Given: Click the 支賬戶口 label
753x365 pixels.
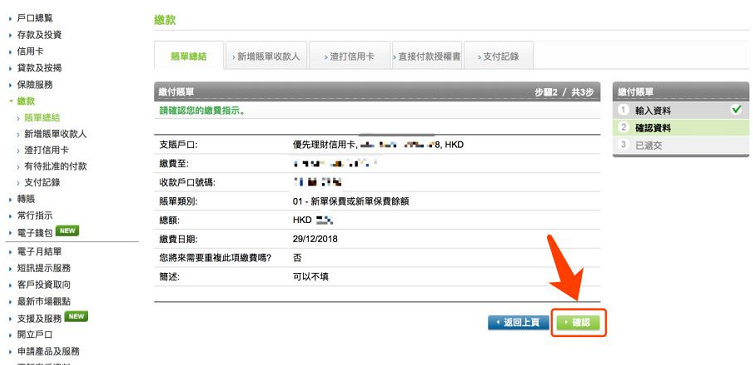Looking at the screenshot, I should tap(178, 145).
